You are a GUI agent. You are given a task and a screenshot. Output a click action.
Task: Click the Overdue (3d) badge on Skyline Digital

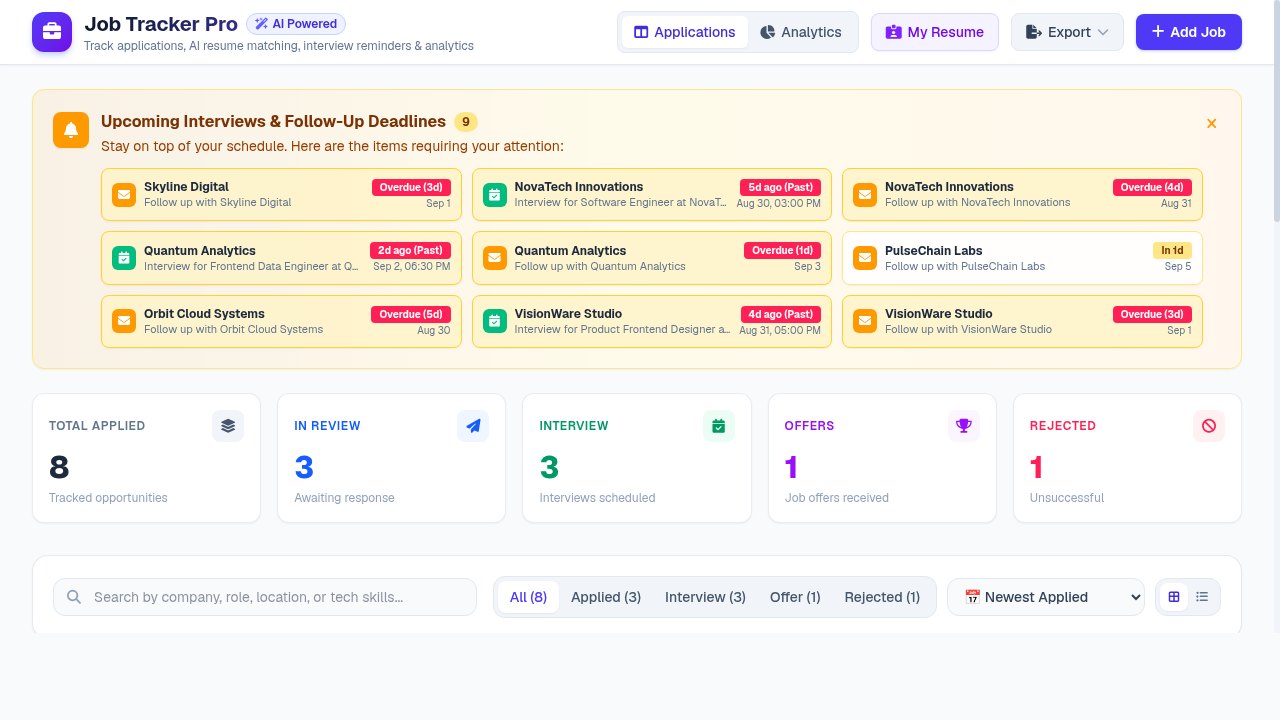[411, 187]
